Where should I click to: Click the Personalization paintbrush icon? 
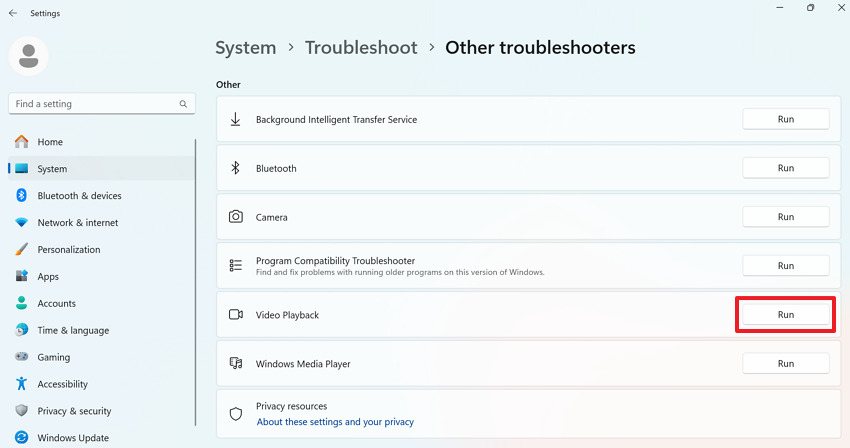22,249
